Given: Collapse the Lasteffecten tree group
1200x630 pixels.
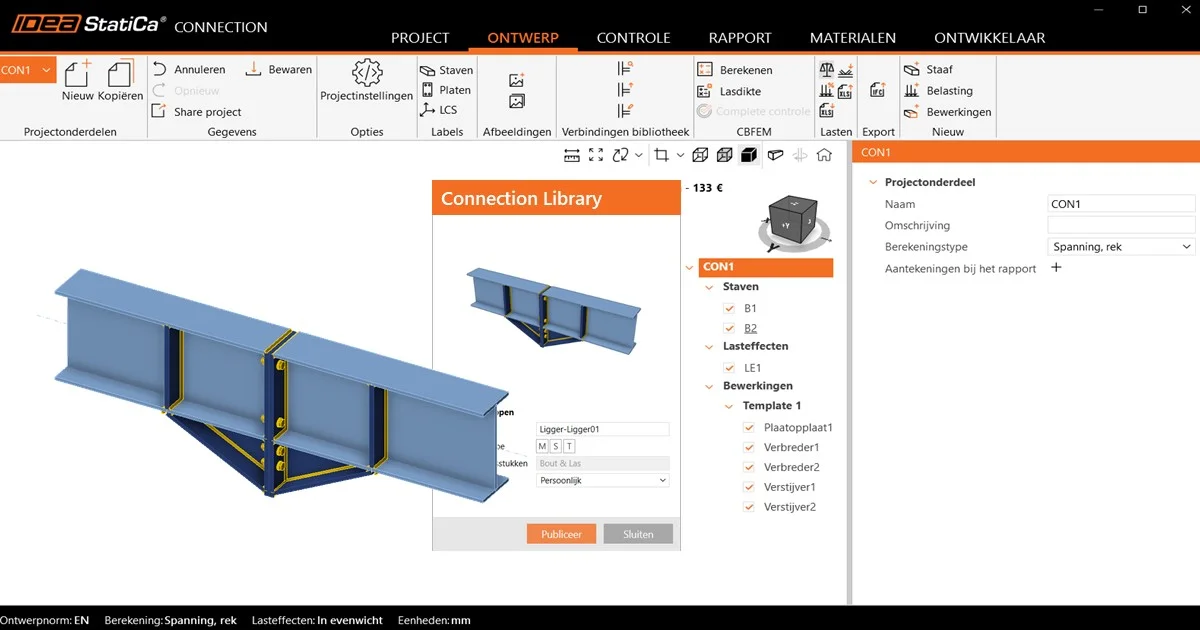Looking at the screenshot, I should point(709,347).
